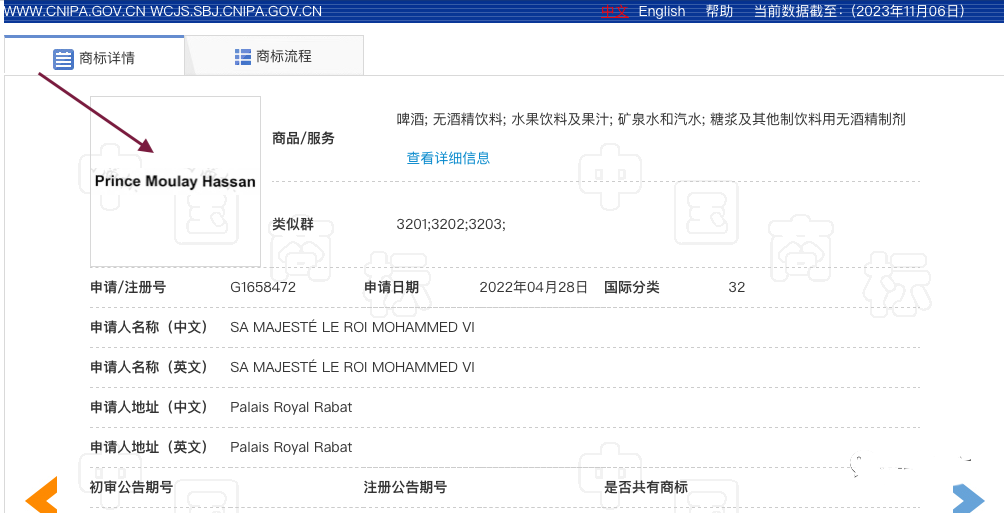The image size is (1004, 513).
Task: Select English address Palais Royal Rabat
Action: (291, 446)
